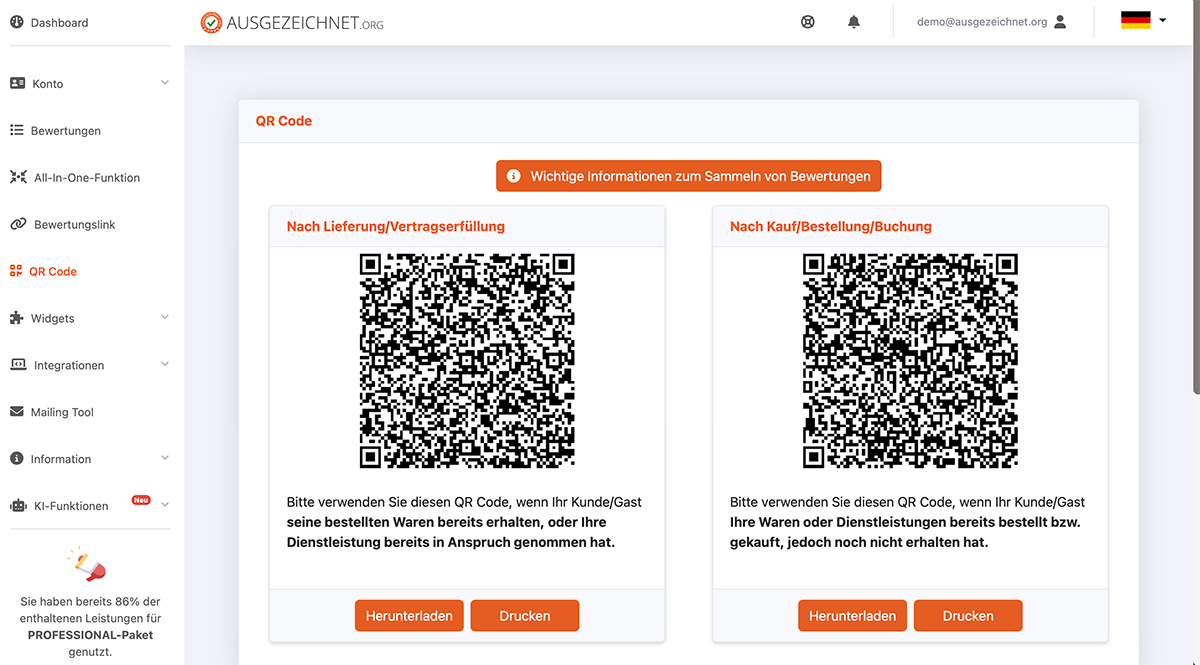Click the All-In-One-Funktion icon
Image resolution: width=1200 pixels, height=665 pixels.
pos(18,177)
